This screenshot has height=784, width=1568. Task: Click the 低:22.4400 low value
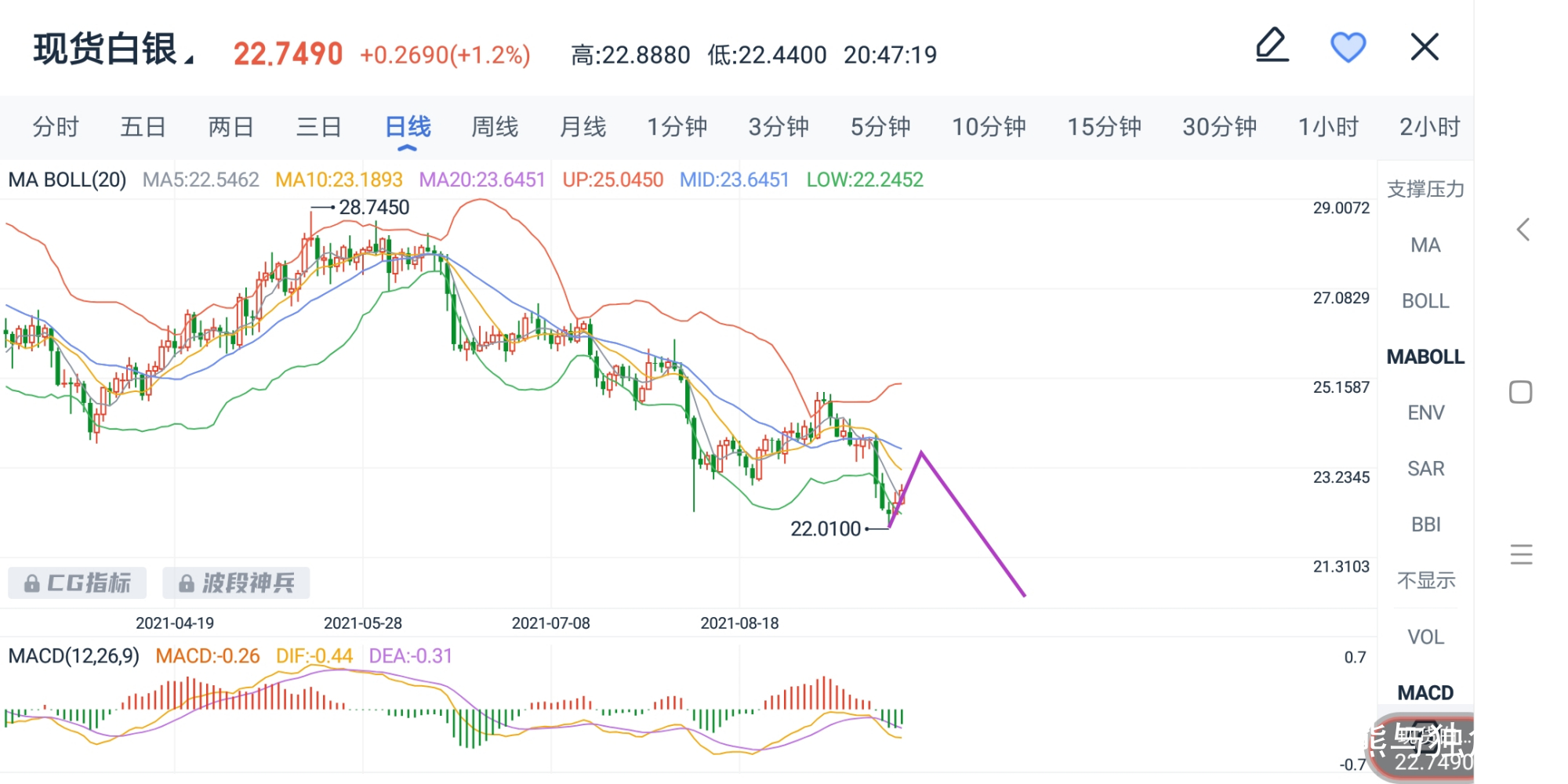point(768,55)
